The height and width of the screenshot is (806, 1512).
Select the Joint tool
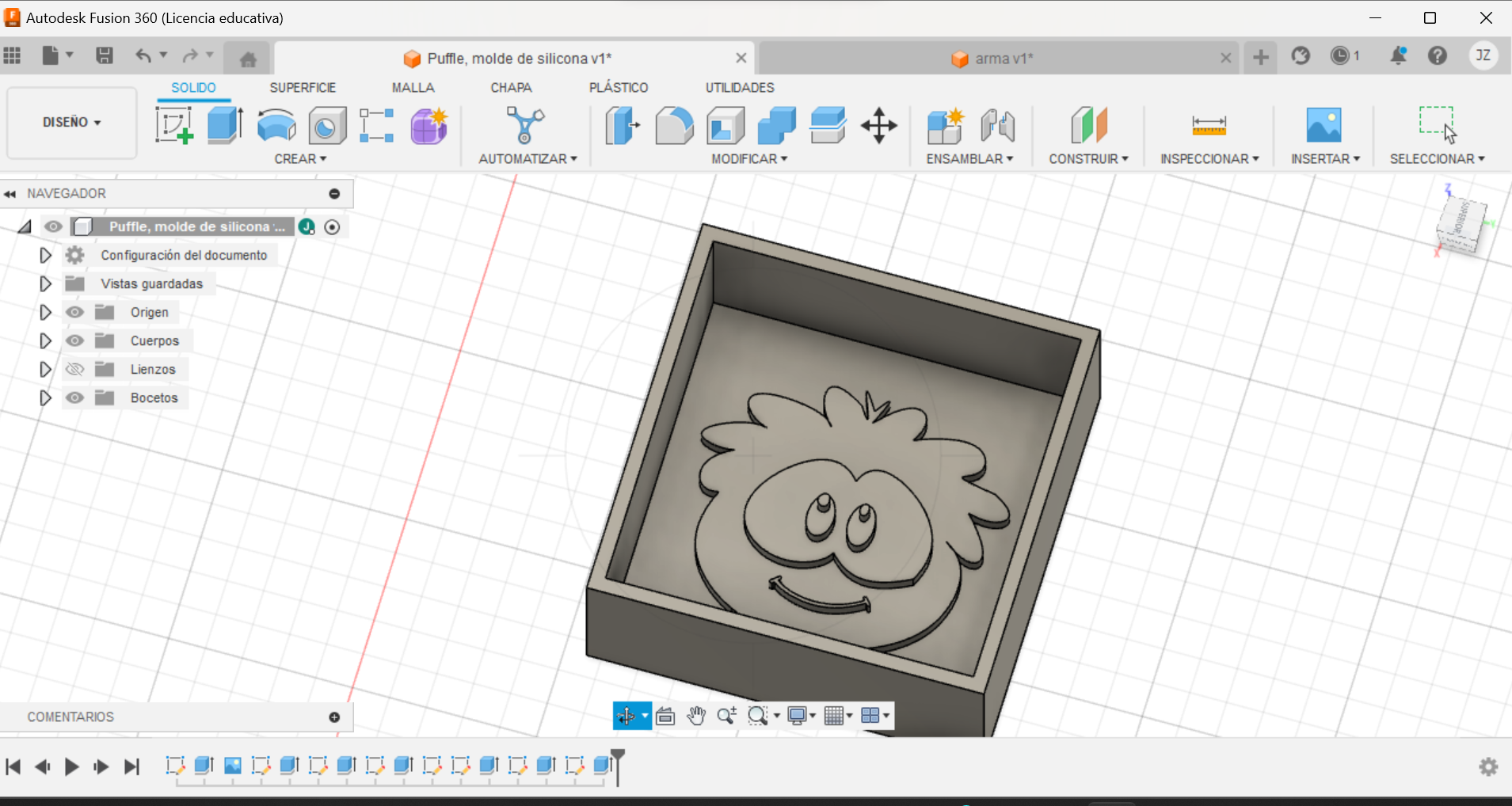coord(997,125)
